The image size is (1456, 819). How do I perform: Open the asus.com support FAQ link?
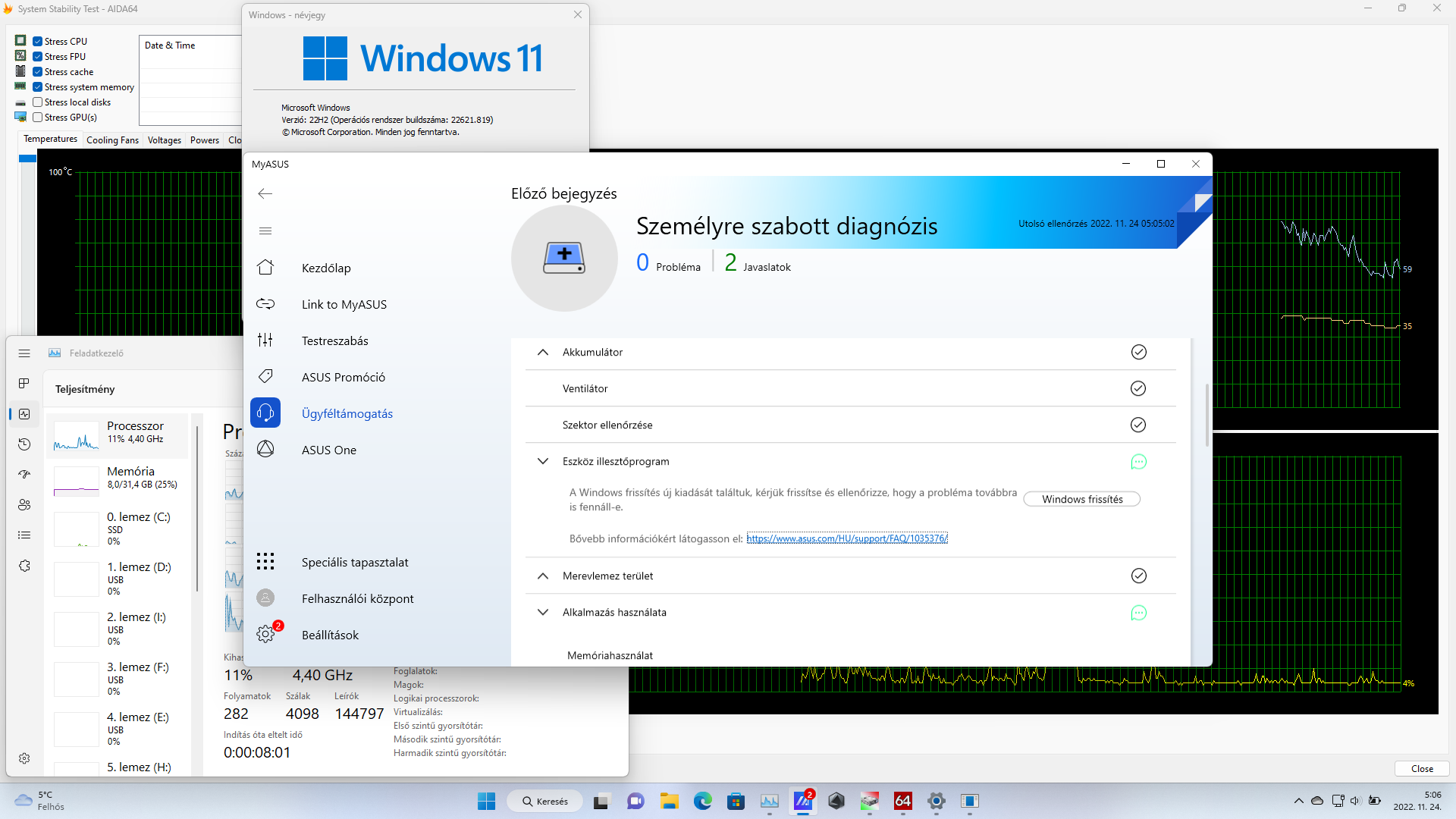(x=847, y=538)
